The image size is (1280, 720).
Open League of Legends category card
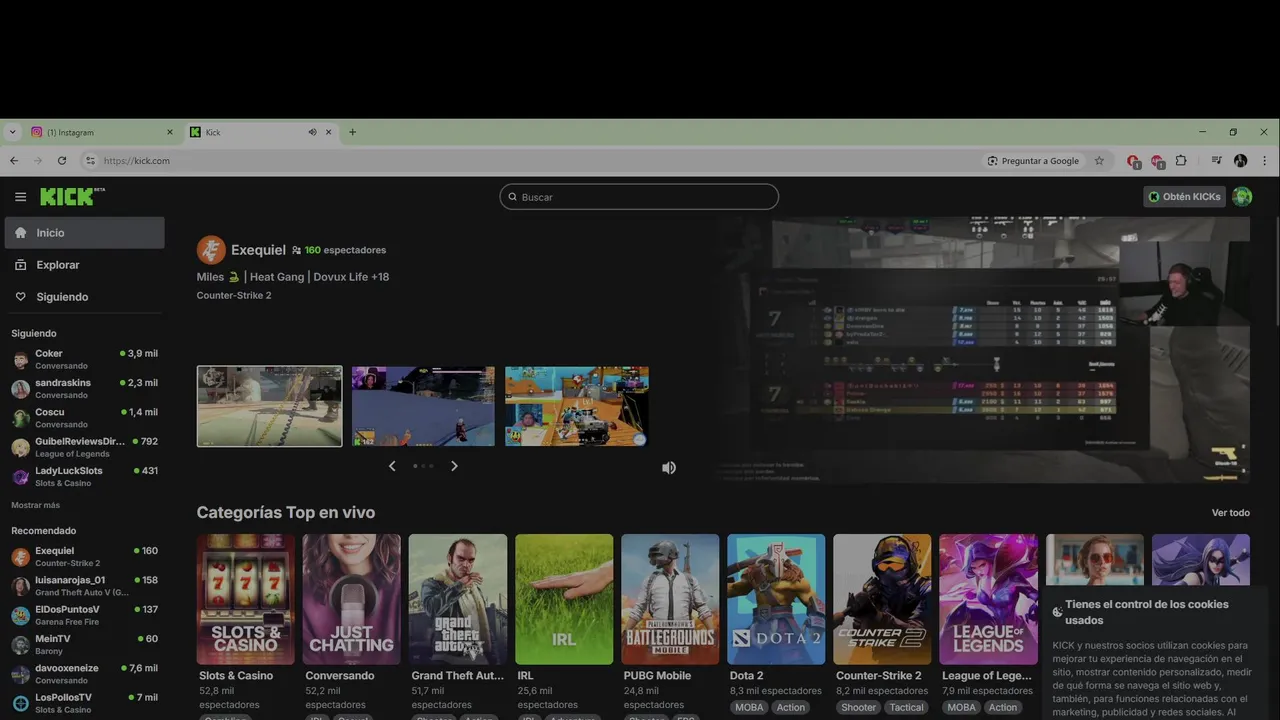(988, 599)
